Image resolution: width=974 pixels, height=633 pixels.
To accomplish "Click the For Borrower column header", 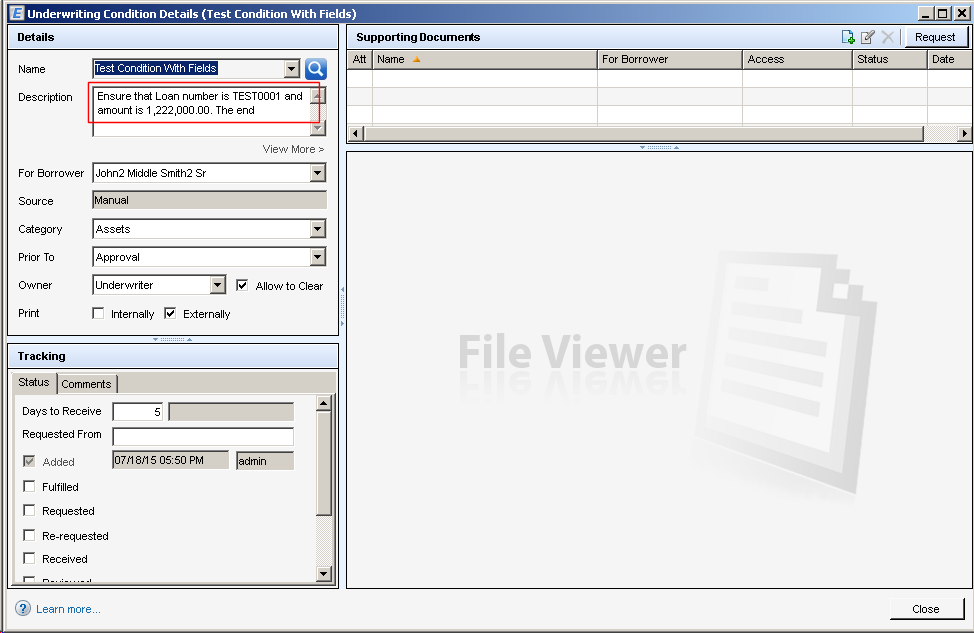I will [670, 60].
